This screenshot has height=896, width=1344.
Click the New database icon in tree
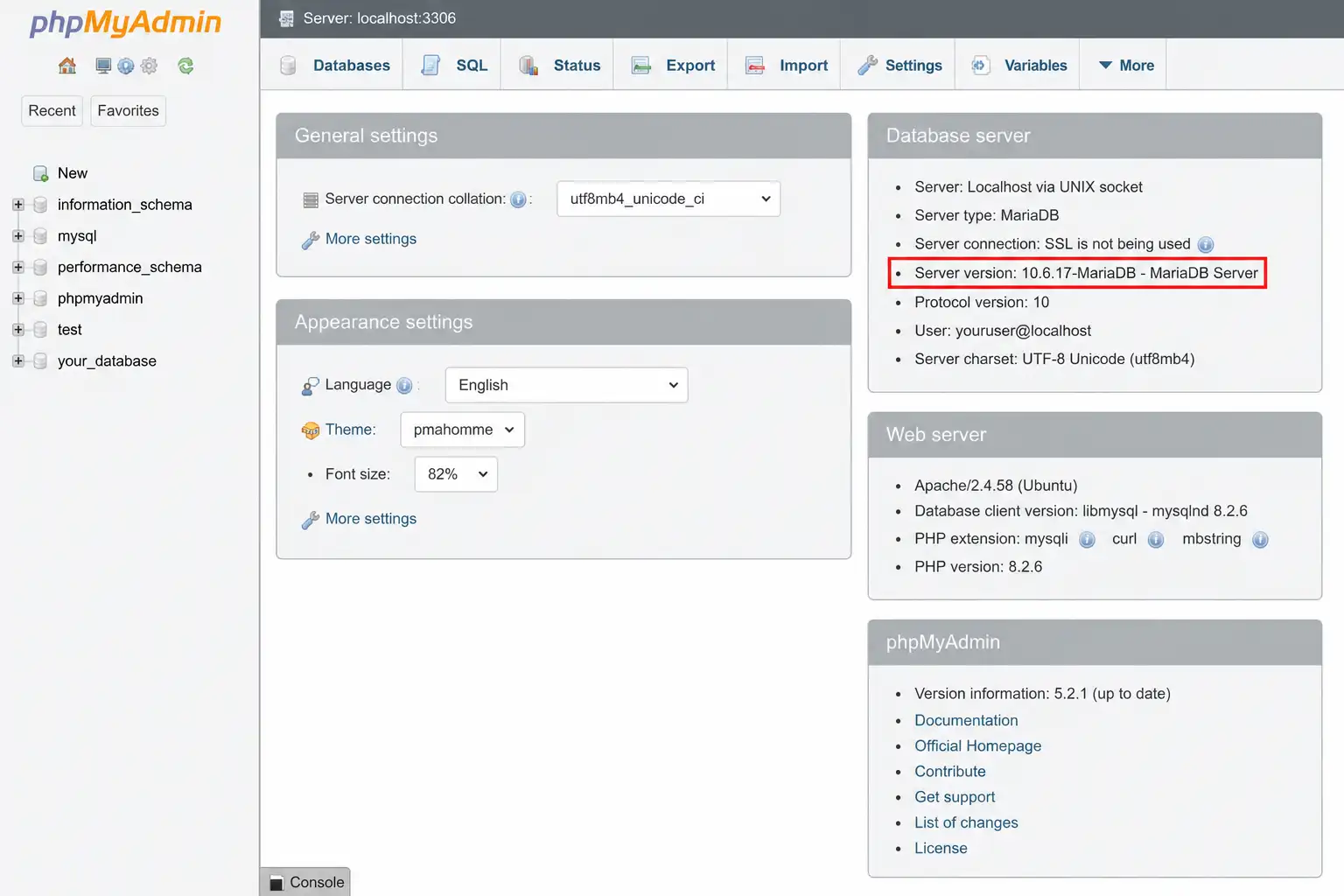[40, 173]
